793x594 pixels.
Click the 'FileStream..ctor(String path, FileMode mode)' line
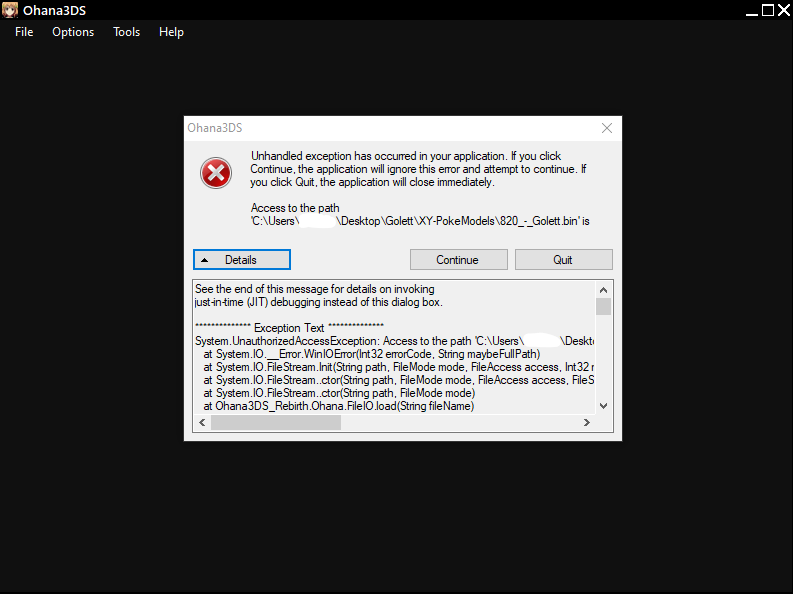pyautogui.click(x=339, y=393)
